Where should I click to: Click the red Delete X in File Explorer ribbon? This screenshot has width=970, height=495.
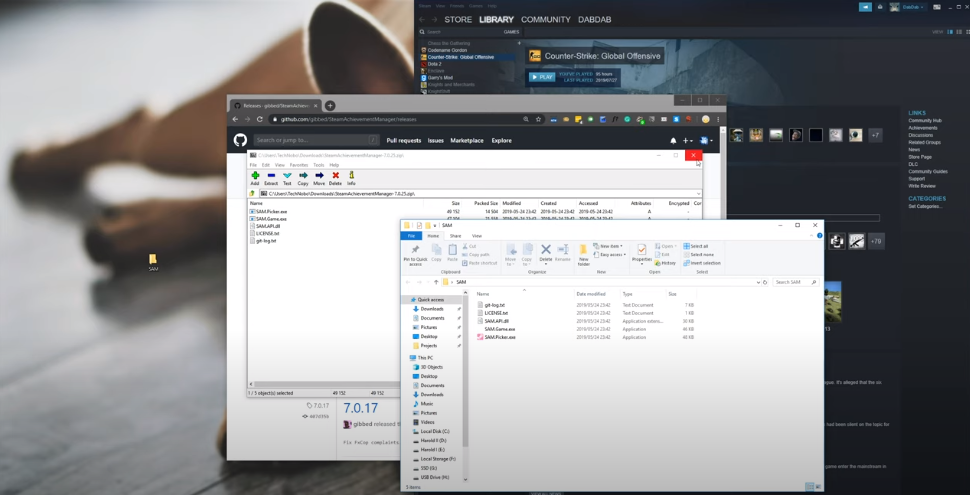pos(545,250)
